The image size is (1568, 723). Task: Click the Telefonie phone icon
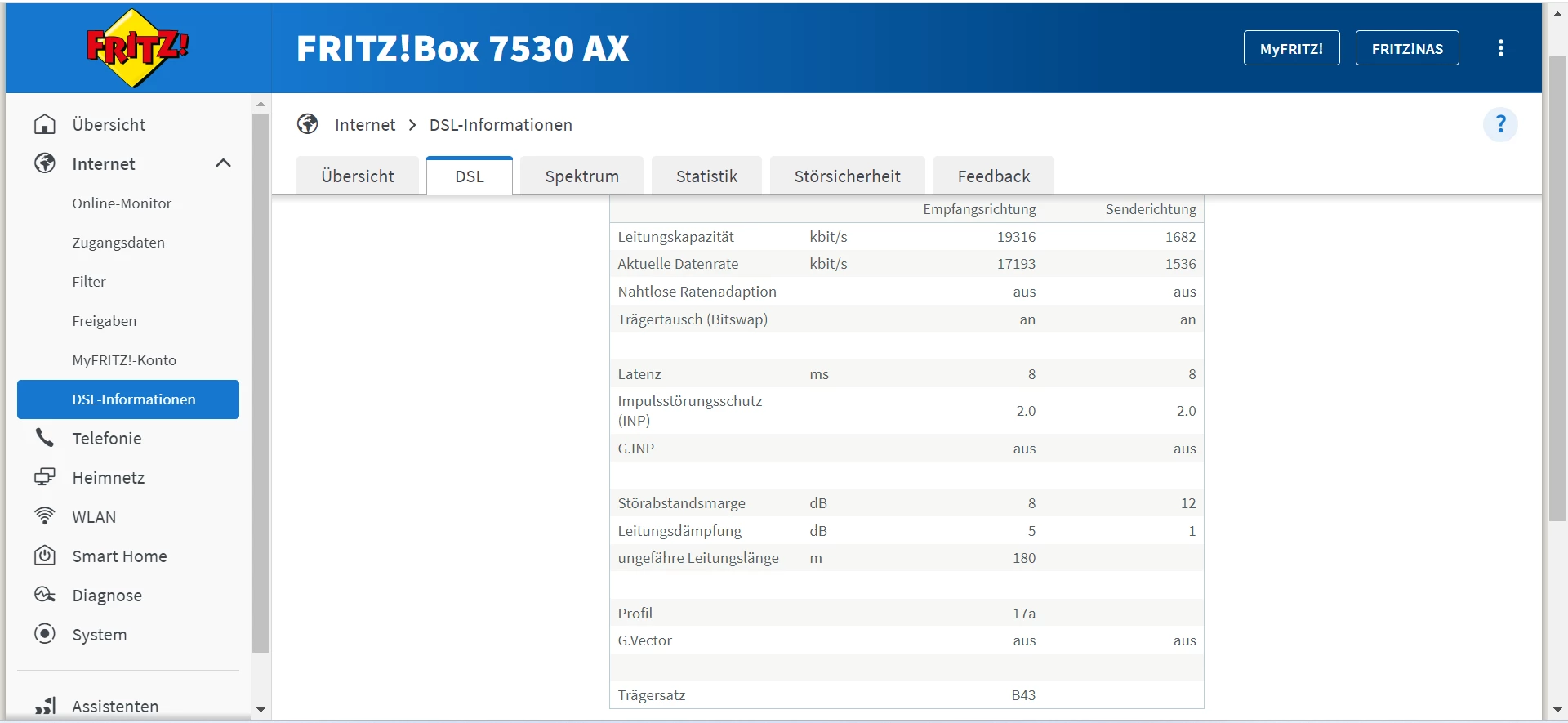(x=45, y=438)
